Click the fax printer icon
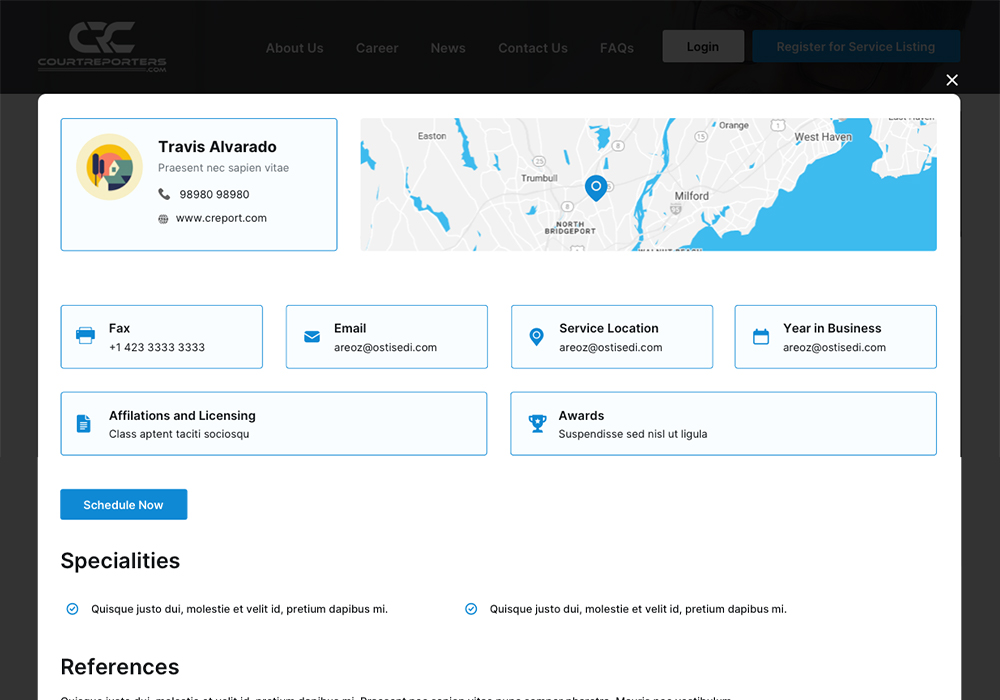The height and width of the screenshot is (700, 1000). click(86, 336)
